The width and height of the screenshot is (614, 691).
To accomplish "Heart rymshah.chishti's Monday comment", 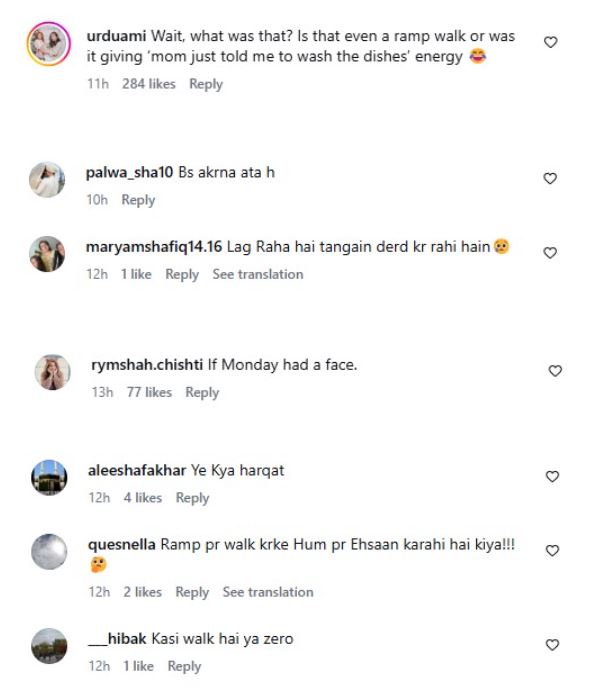I will (x=555, y=371).
